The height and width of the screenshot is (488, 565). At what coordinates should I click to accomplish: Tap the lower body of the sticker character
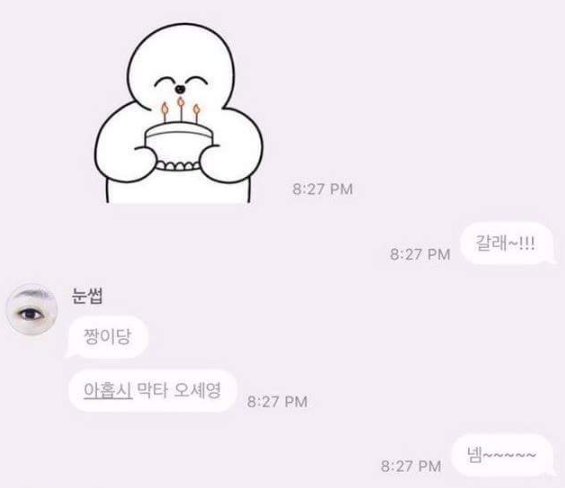click(178, 189)
